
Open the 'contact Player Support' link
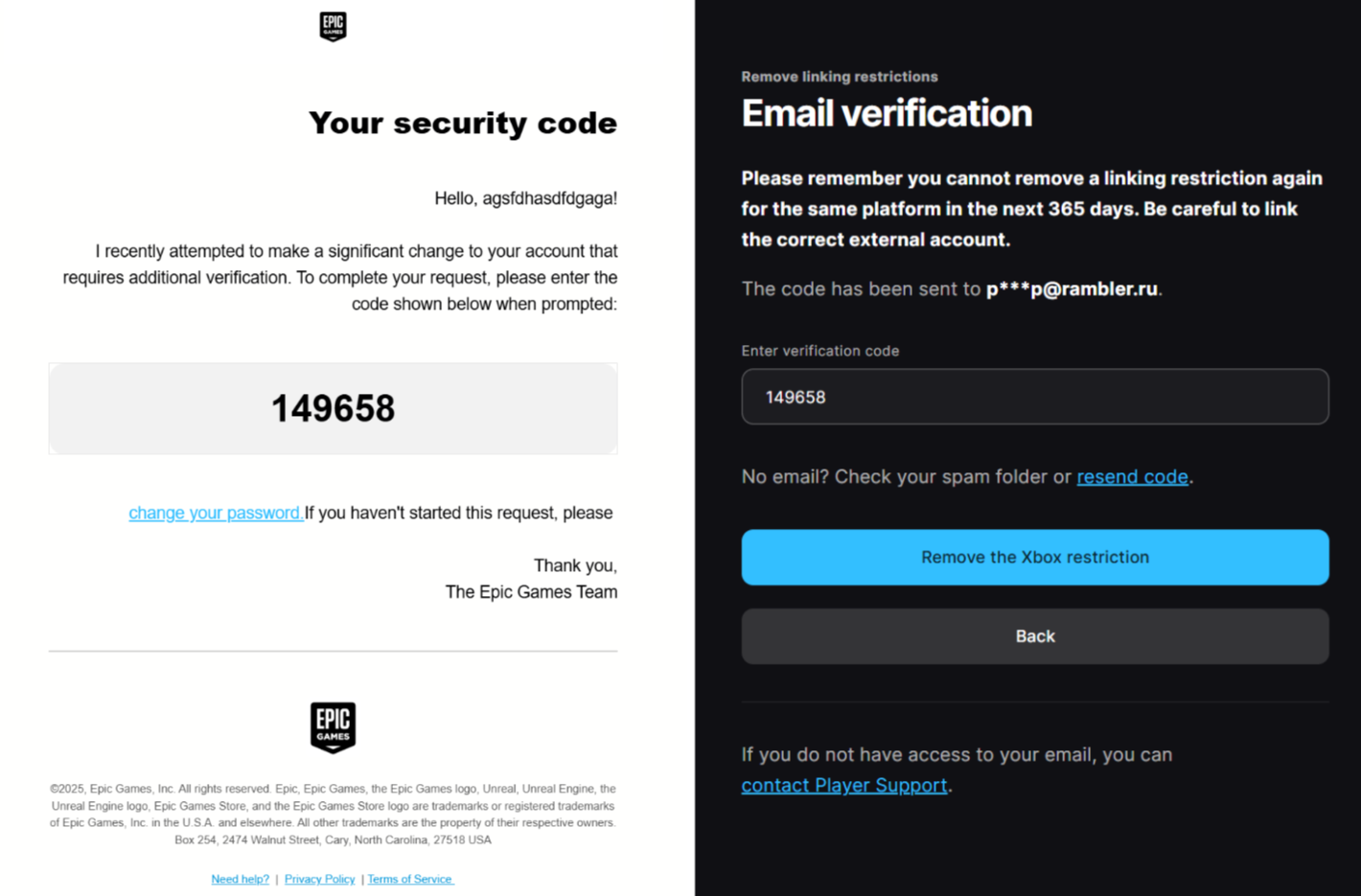pos(843,785)
